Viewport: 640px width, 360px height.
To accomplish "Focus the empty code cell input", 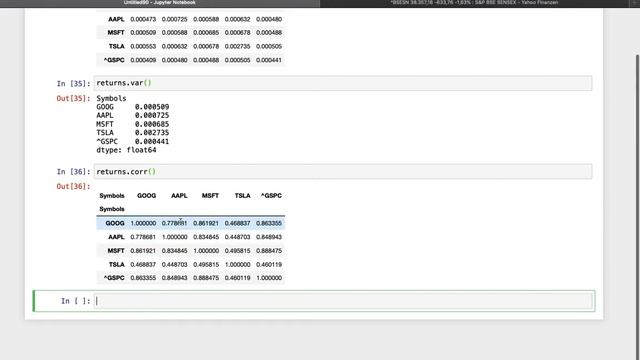I will tap(343, 301).
